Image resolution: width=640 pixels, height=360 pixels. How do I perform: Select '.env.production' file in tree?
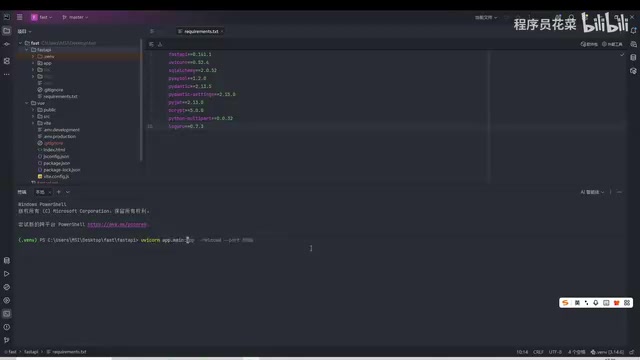pos(60,136)
